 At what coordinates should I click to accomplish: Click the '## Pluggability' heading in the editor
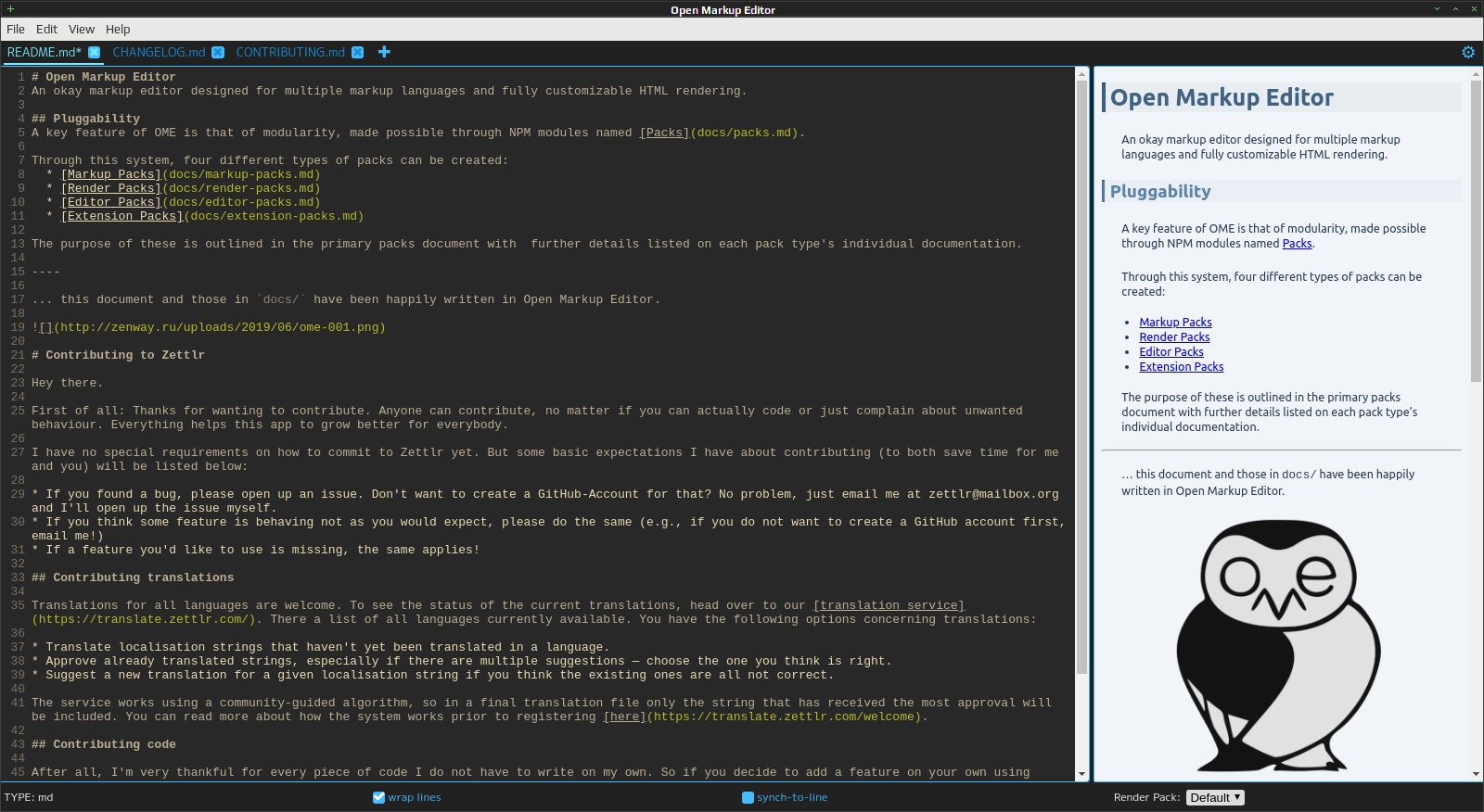pyautogui.click(x=85, y=119)
